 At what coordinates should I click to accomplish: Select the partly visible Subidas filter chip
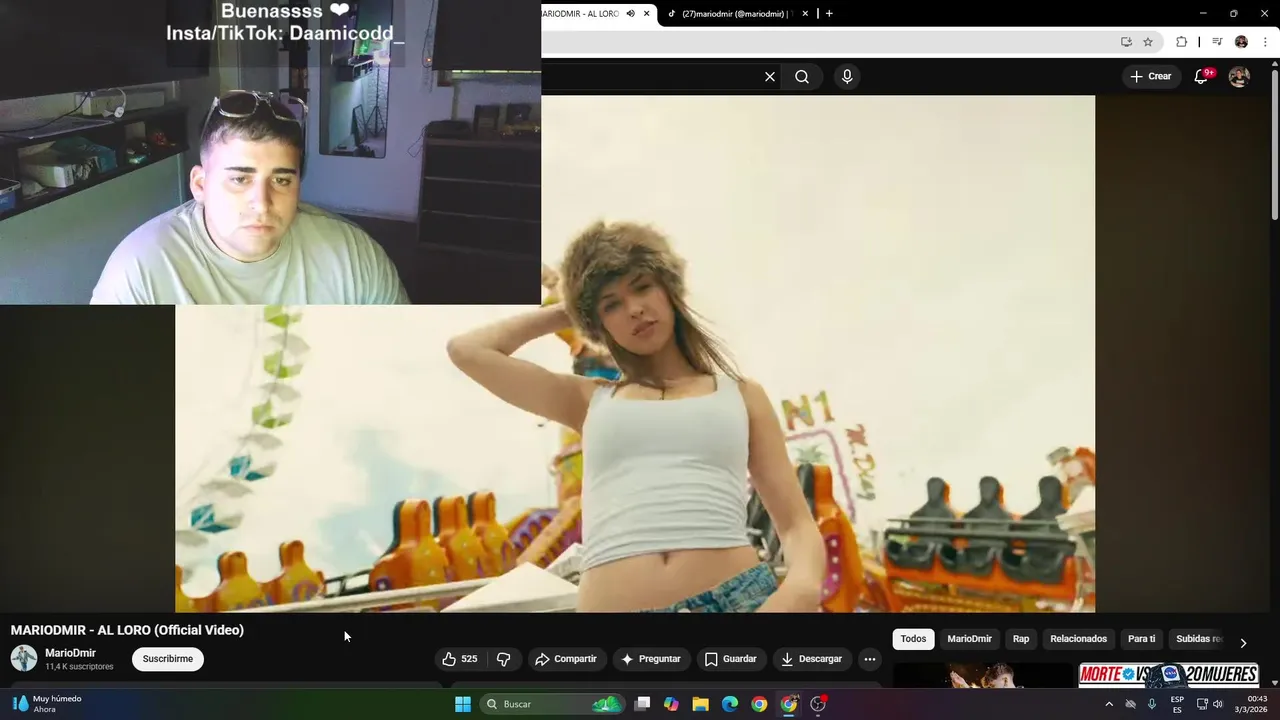(1198, 639)
